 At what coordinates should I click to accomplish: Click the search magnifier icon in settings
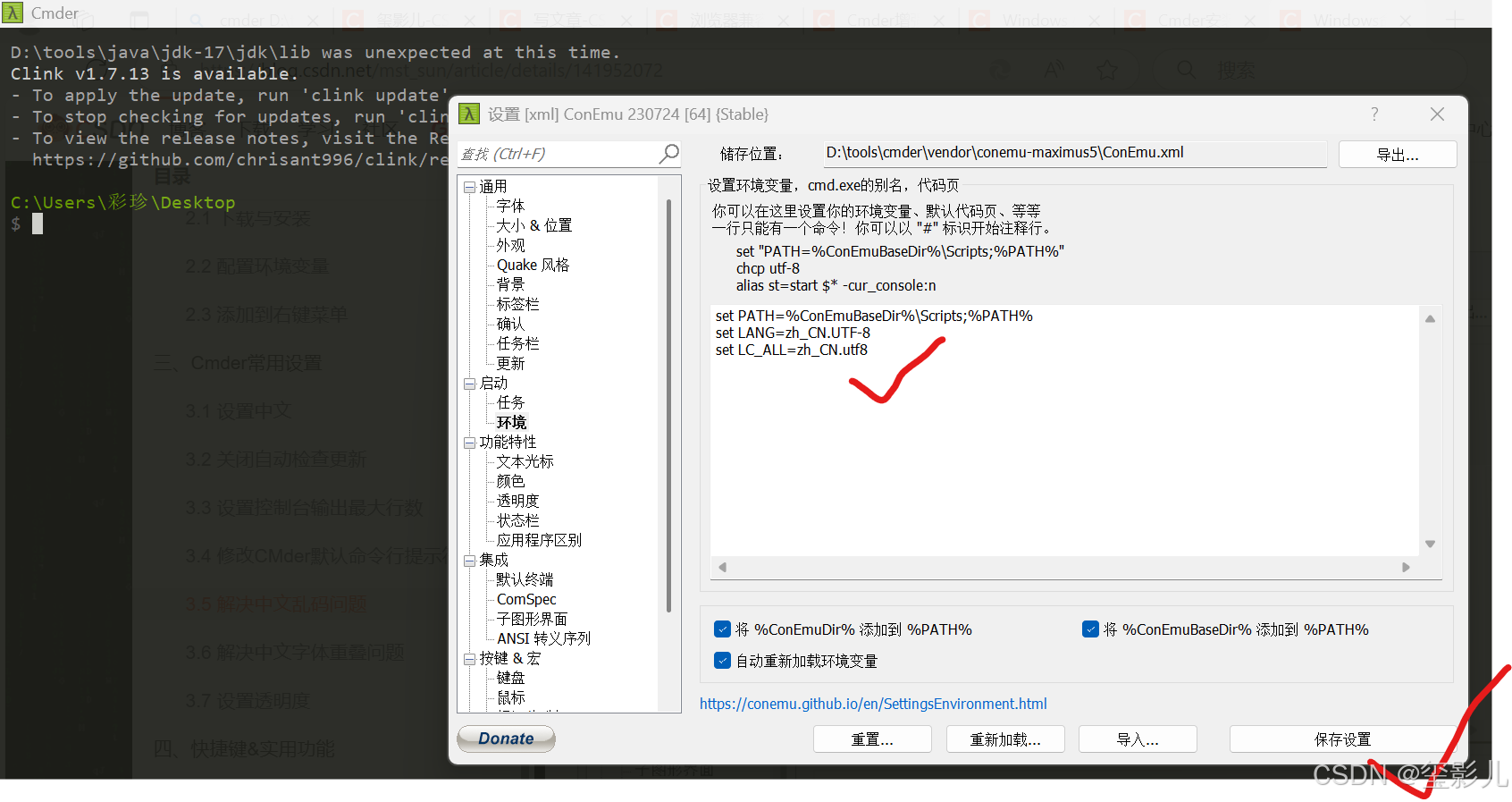point(668,154)
